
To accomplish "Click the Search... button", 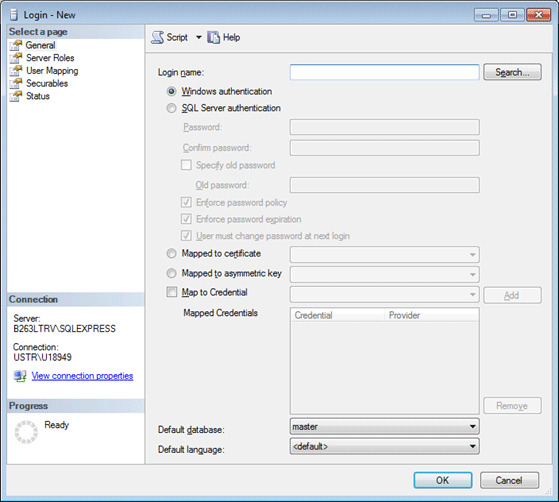I will coord(512,72).
